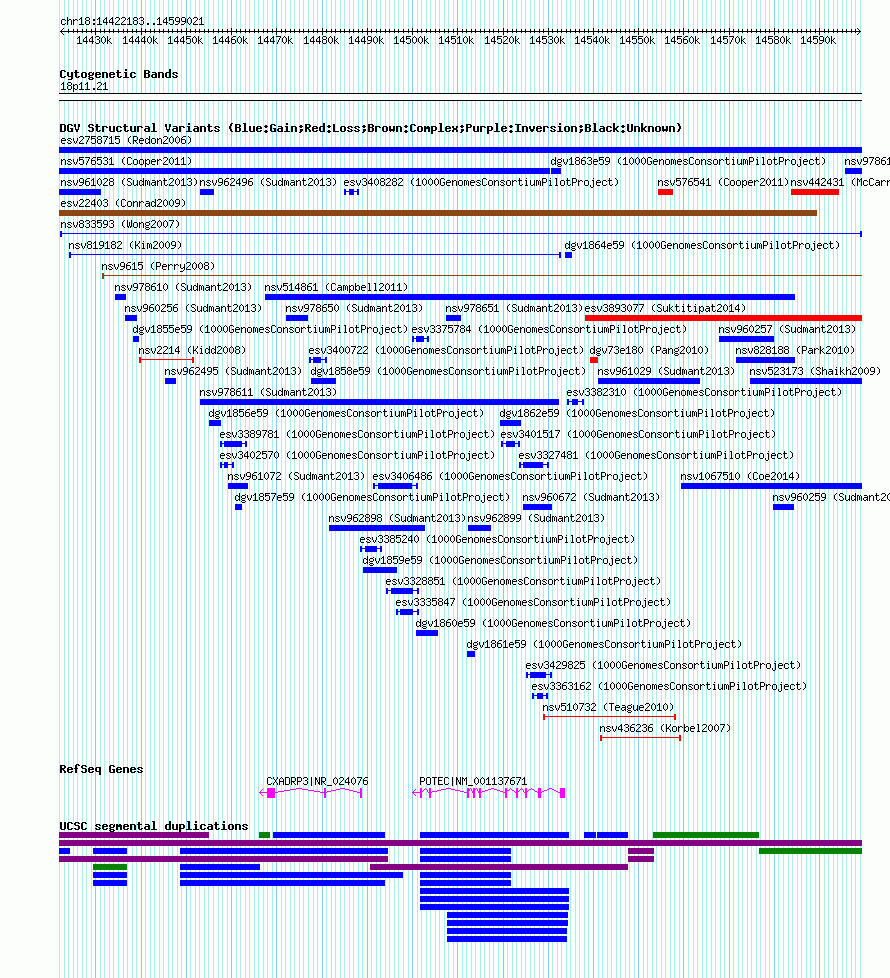Click the esv3363162 variant label

669,687
